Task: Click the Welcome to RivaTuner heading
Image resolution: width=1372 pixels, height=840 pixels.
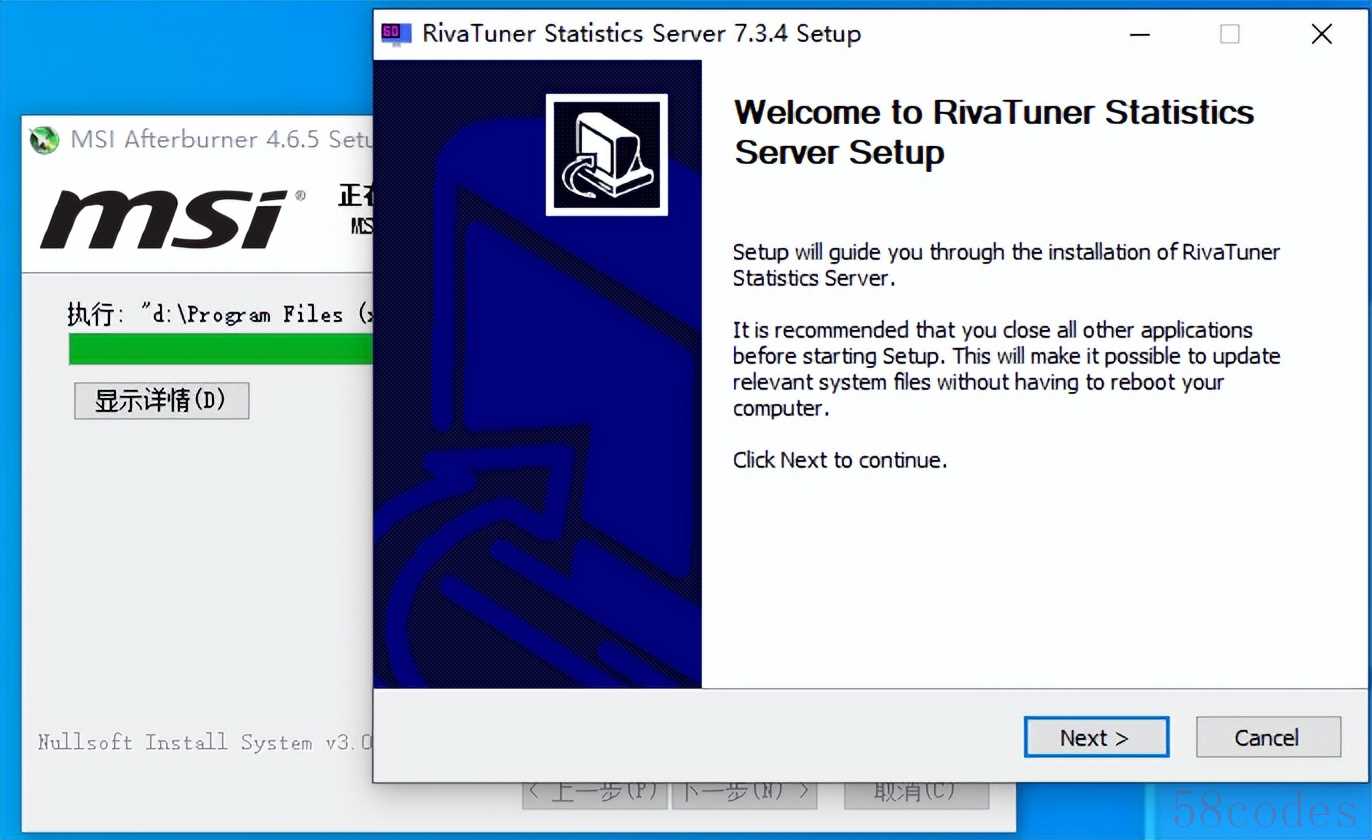Action: (x=993, y=132)
